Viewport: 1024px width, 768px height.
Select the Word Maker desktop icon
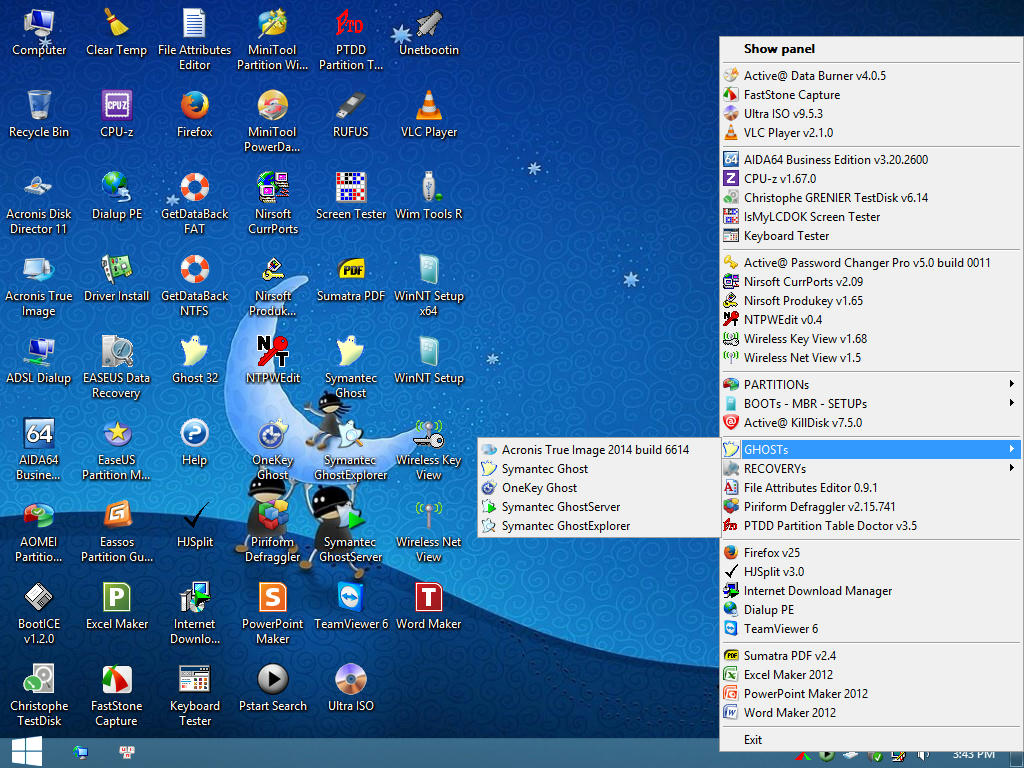coord(429,607)
